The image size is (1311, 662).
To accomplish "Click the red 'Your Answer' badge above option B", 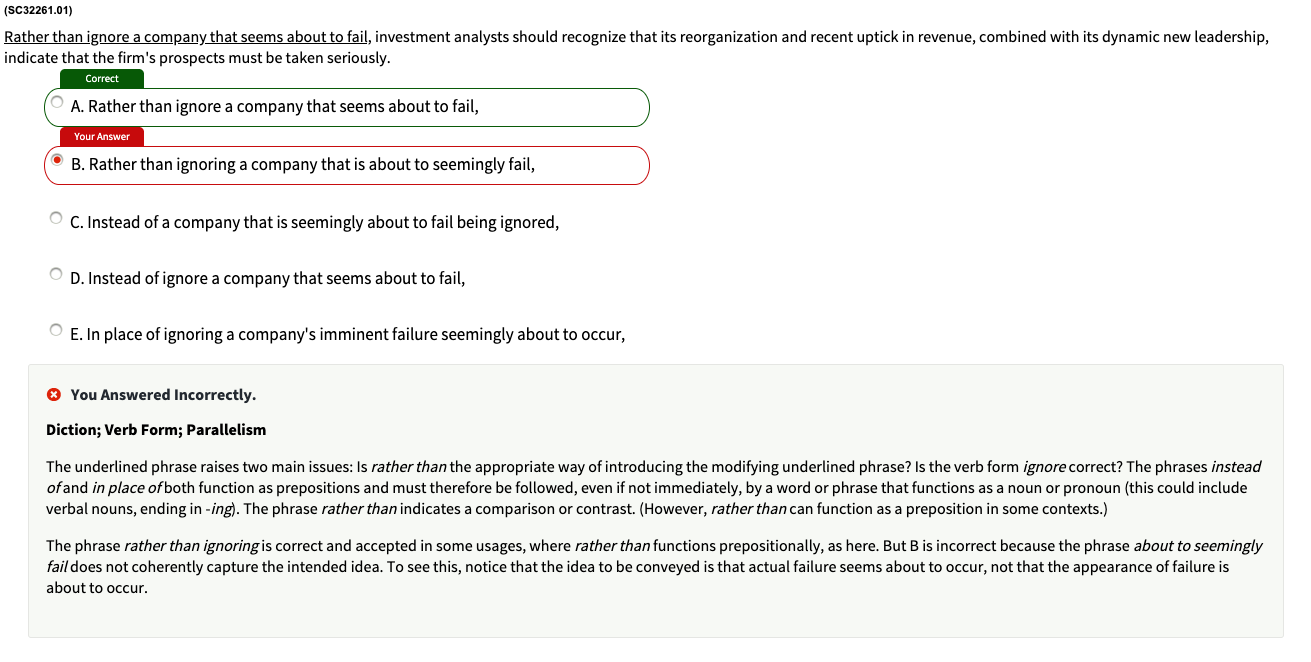I will click(x=101, y=136).
